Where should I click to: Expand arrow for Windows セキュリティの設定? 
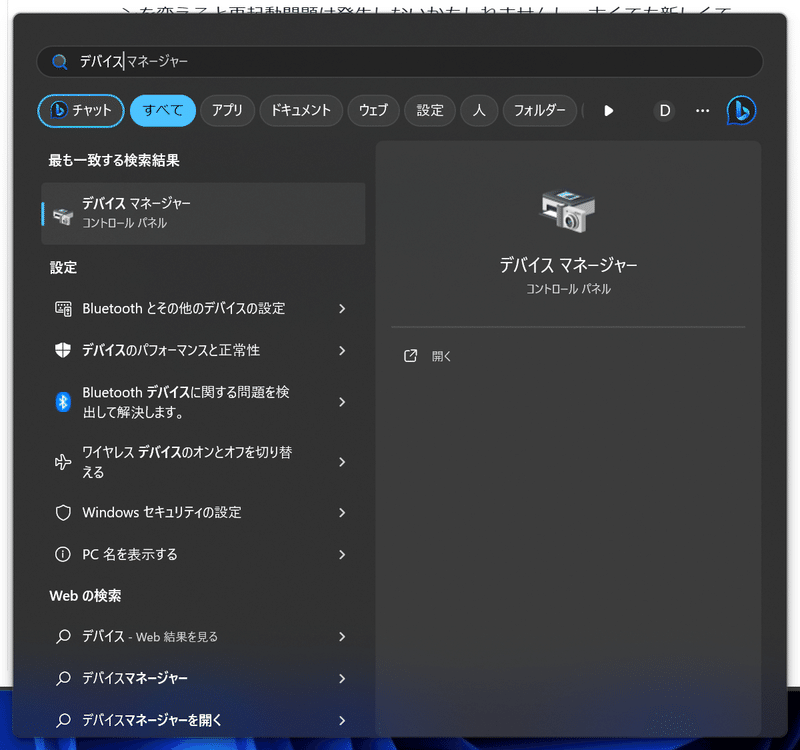pos(342,513)
